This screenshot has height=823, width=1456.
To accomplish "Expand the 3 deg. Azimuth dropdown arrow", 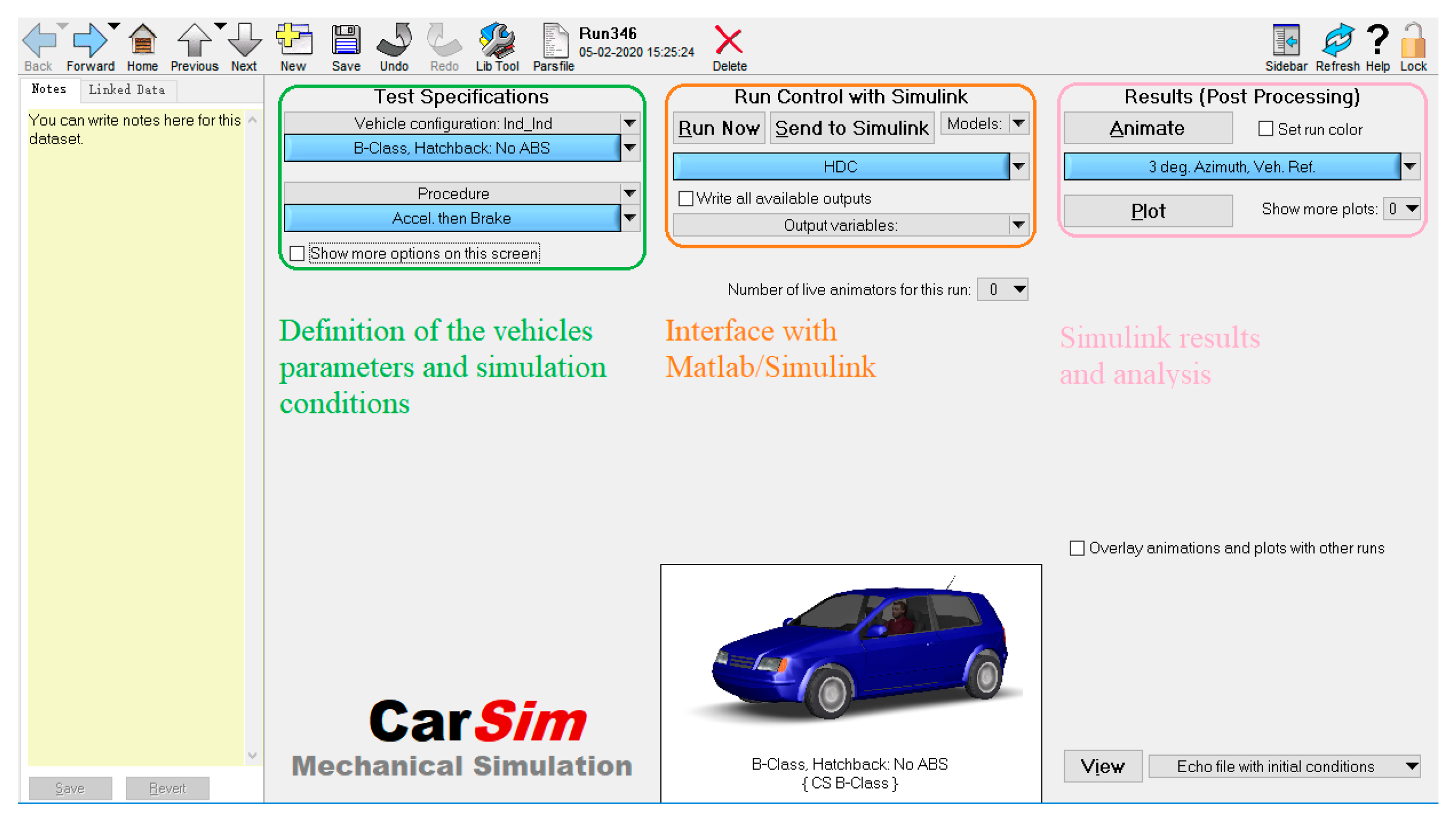I will click(1410, 167).
